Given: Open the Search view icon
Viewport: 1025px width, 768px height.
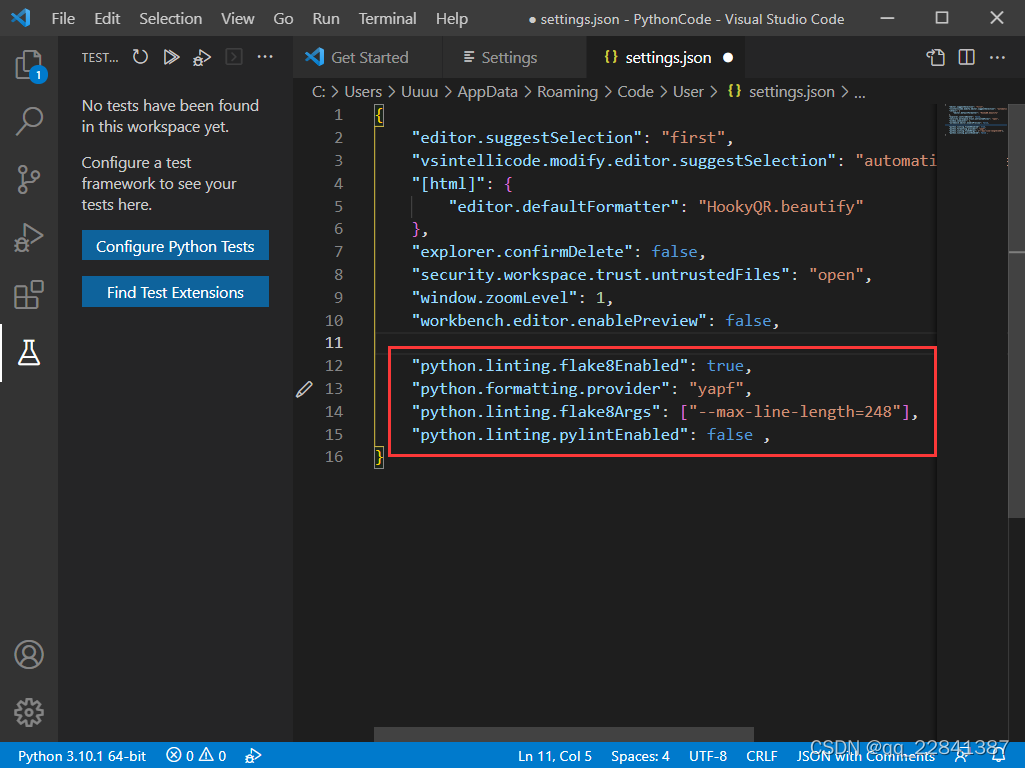Looking at the screenshot, I should coord(29,122).
